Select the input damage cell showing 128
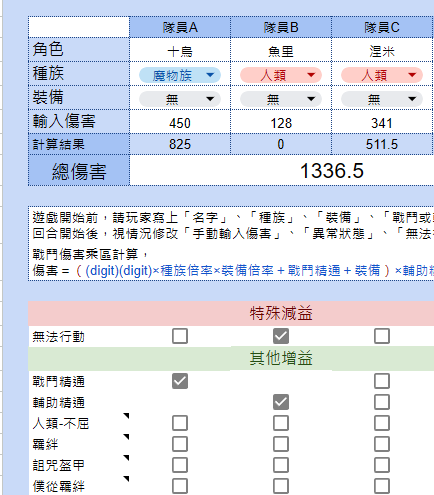This screenshot has width=434, height=495. tap(281, 122)
